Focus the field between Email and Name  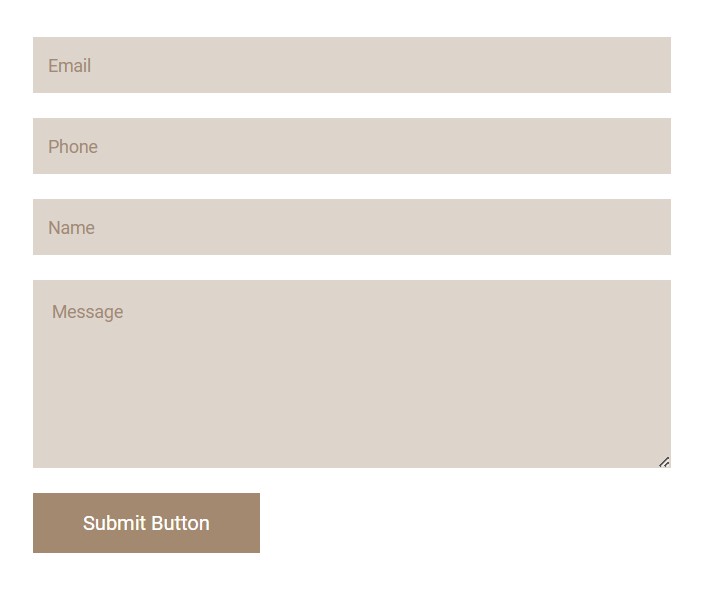(351, 146)
